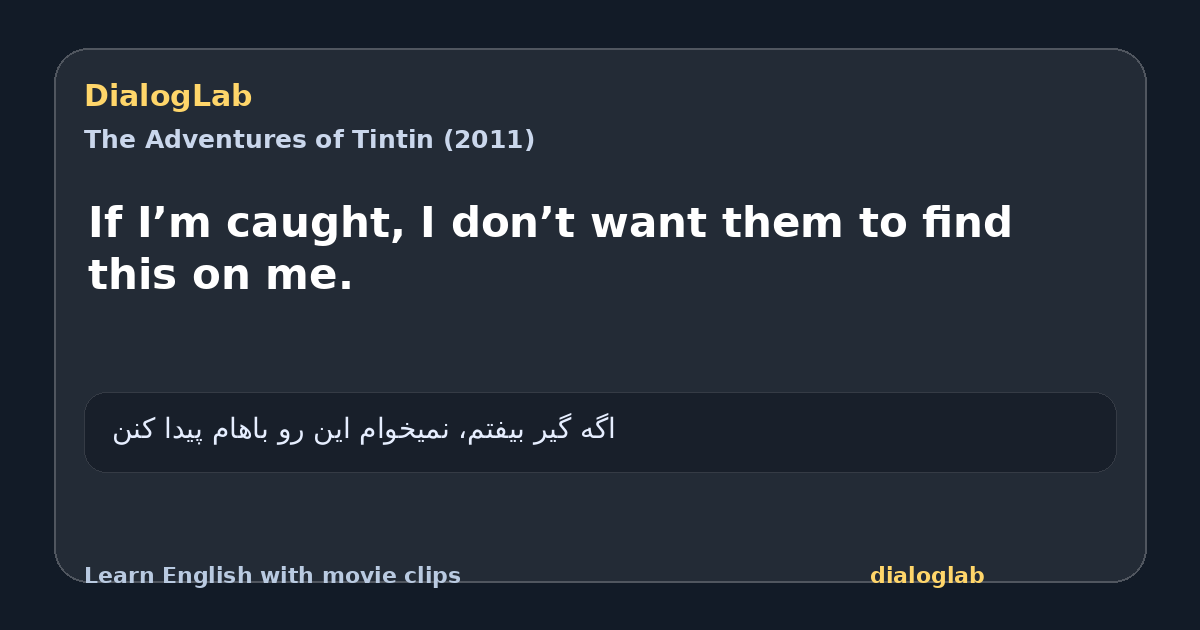Viewport: 1200px width, 630px height.
Task: Open The Adventures of Tintin movie title
Action: 309,140
